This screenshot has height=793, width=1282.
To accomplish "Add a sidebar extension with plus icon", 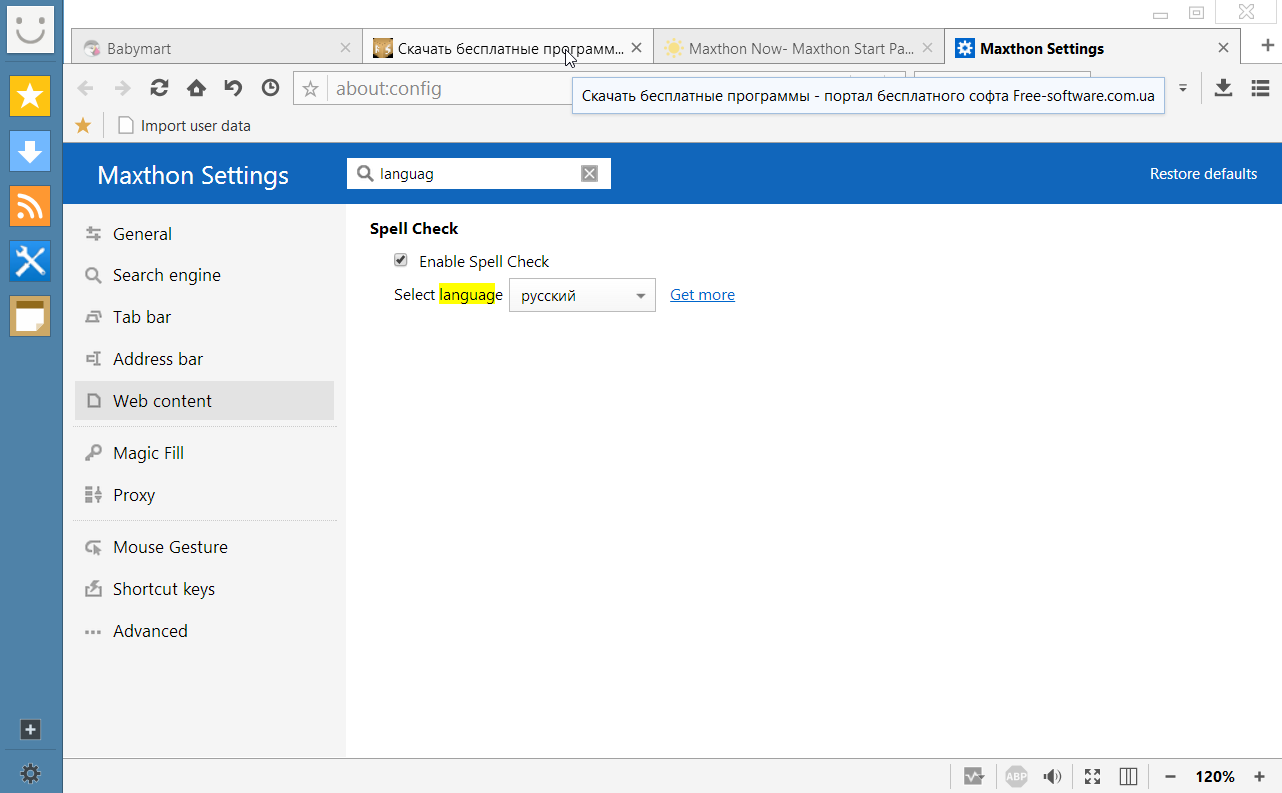I will [x=30, y=730].
